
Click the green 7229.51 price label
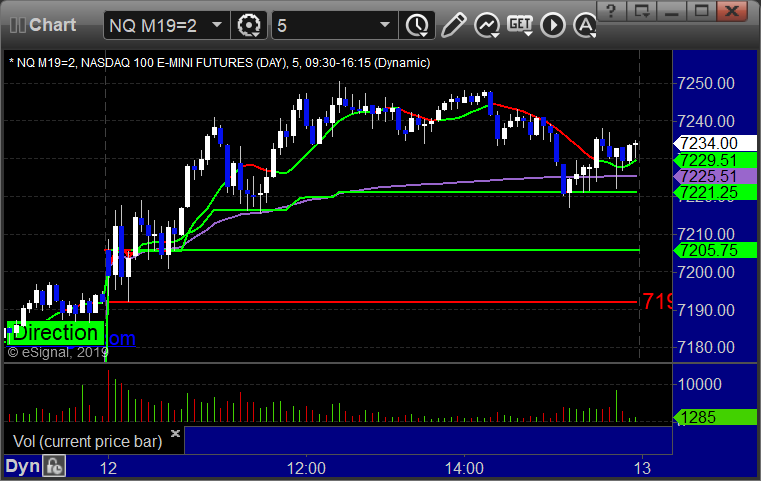click(x=714, y=160)
